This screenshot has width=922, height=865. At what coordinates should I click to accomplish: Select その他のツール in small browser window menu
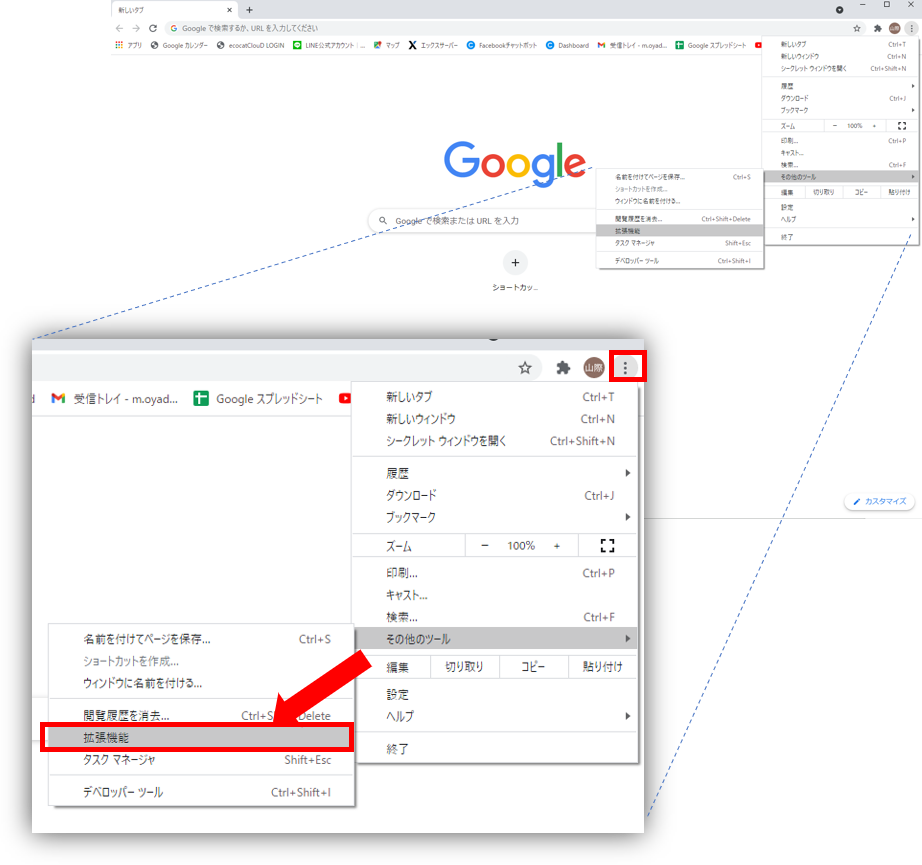click(x=840, y=177)
